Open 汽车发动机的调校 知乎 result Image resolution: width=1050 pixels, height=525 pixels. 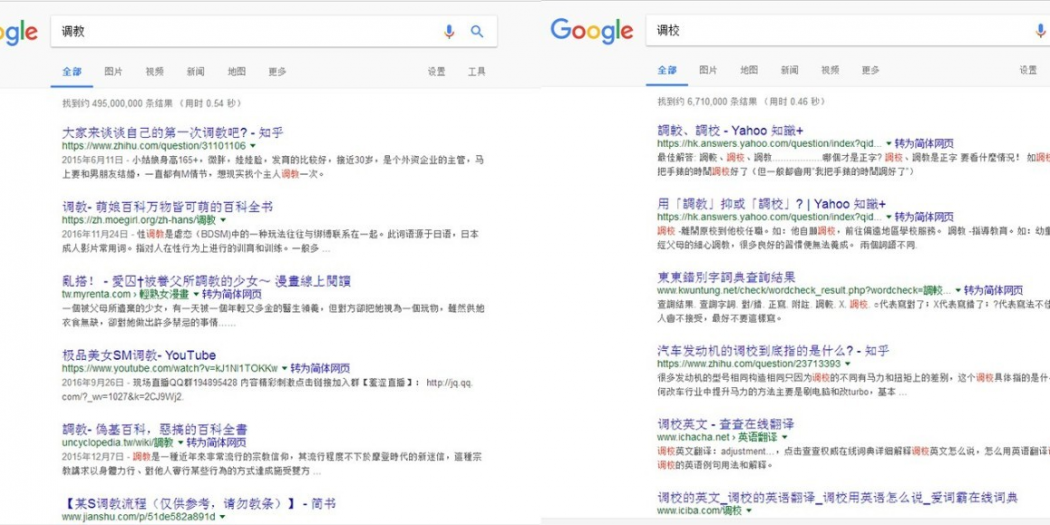pyautogui.click(x=773, y=350)
